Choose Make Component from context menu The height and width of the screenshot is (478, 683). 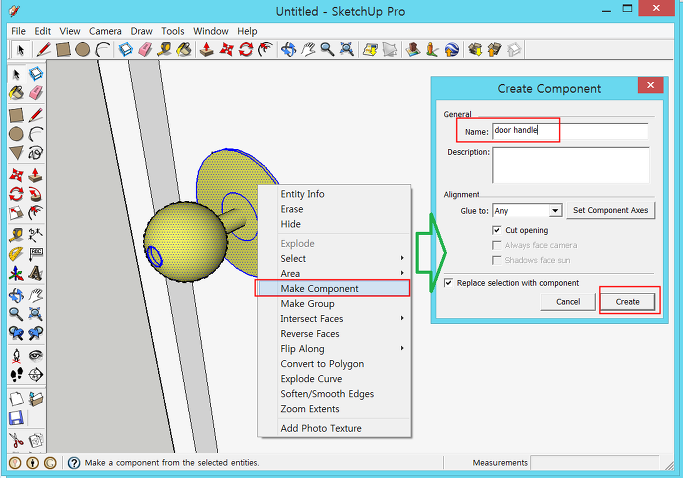334,288
